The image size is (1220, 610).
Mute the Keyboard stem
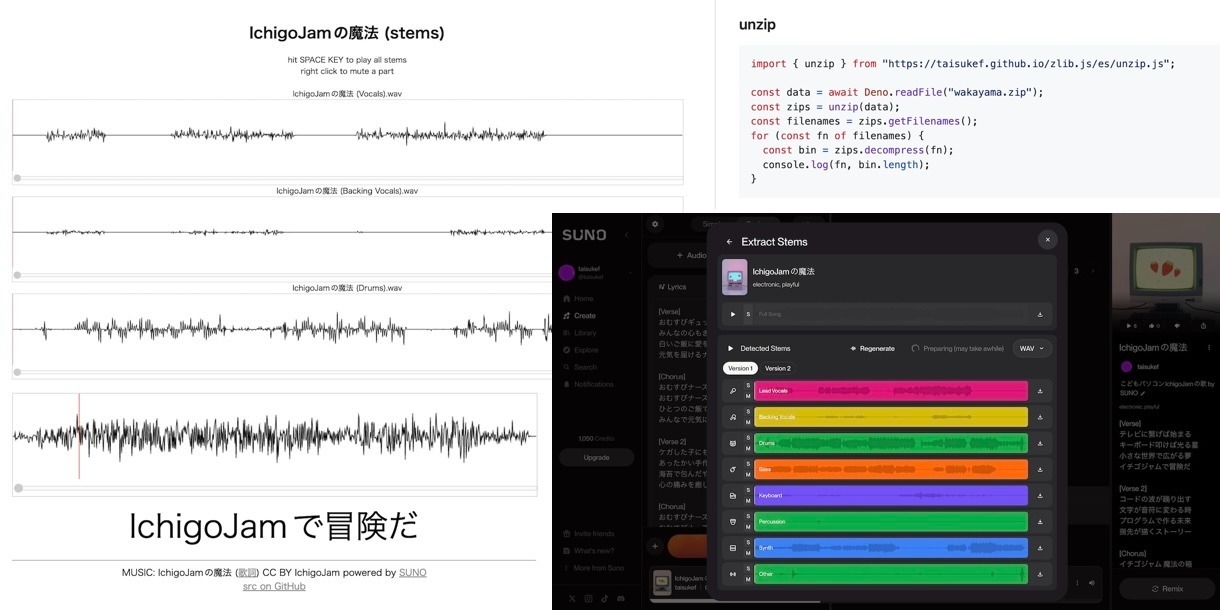click(748, 500)
